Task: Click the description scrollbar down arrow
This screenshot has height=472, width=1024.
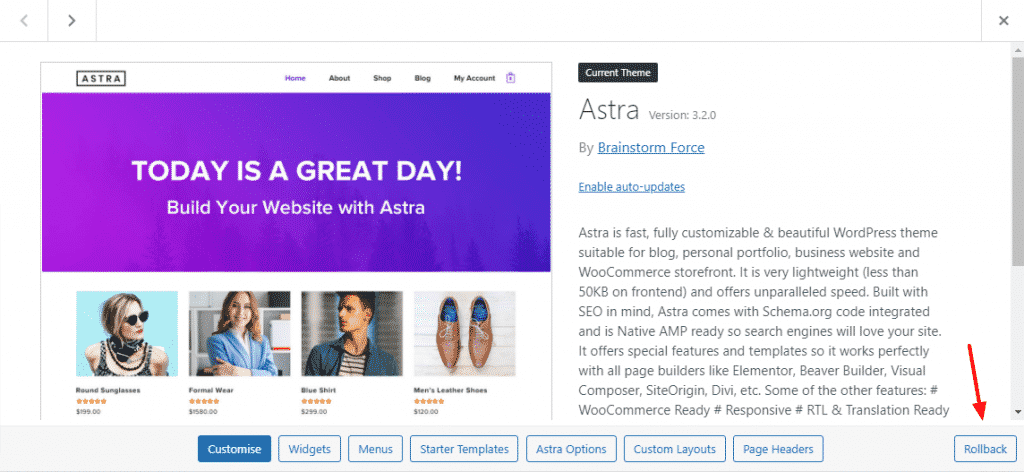Action: coord(1017,412)
